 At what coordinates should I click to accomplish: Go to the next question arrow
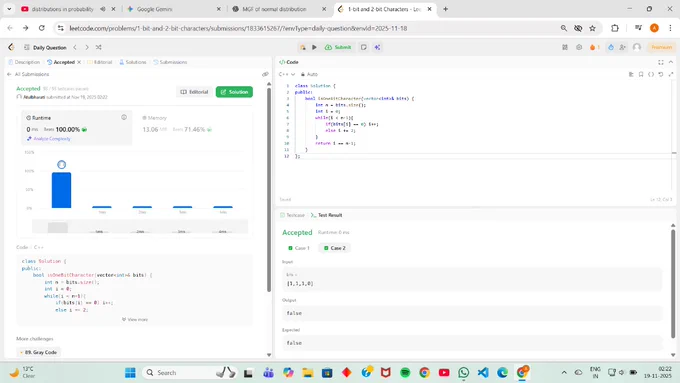pos(87,47)
